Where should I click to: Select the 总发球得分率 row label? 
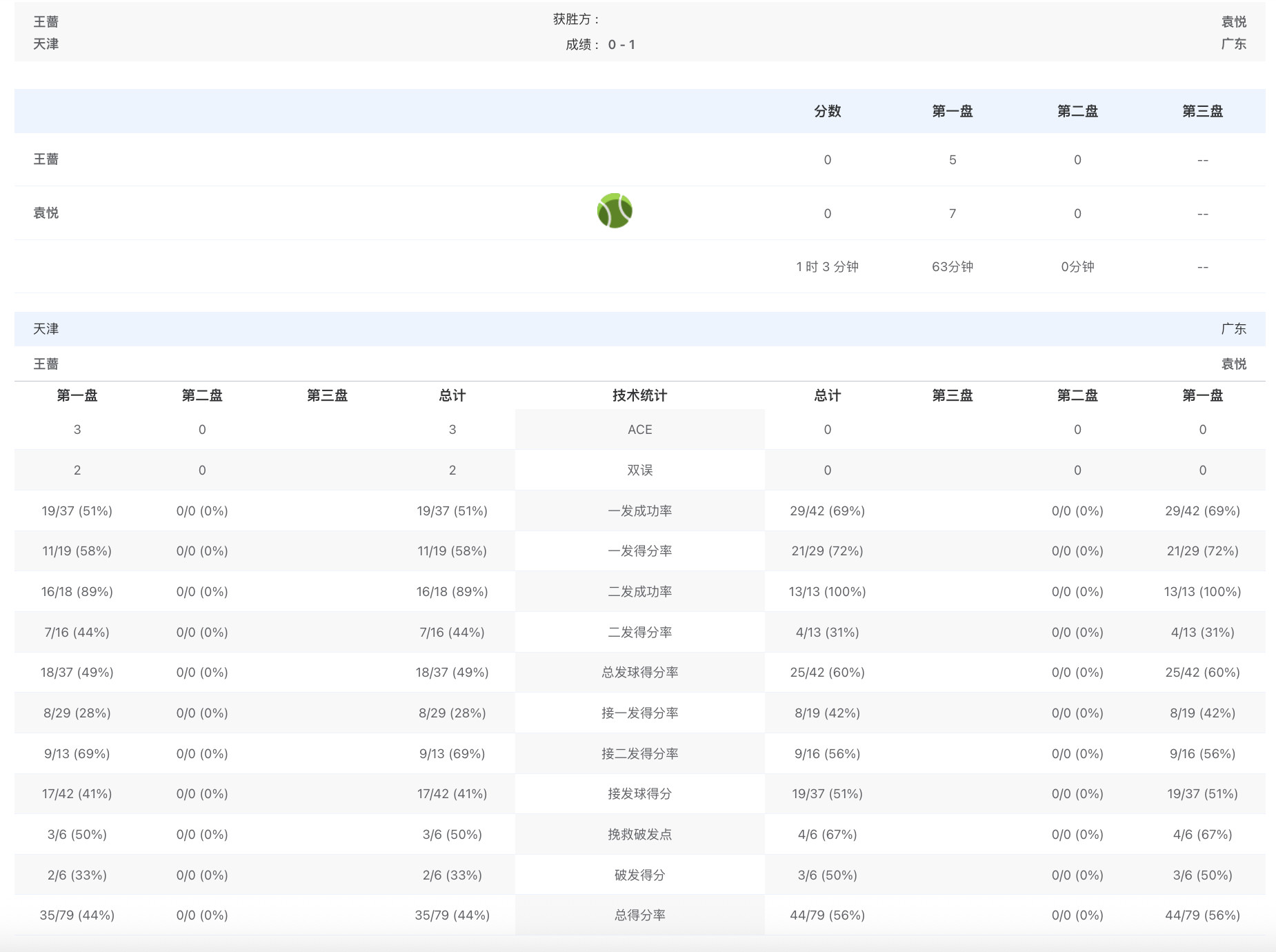(639, 673)
